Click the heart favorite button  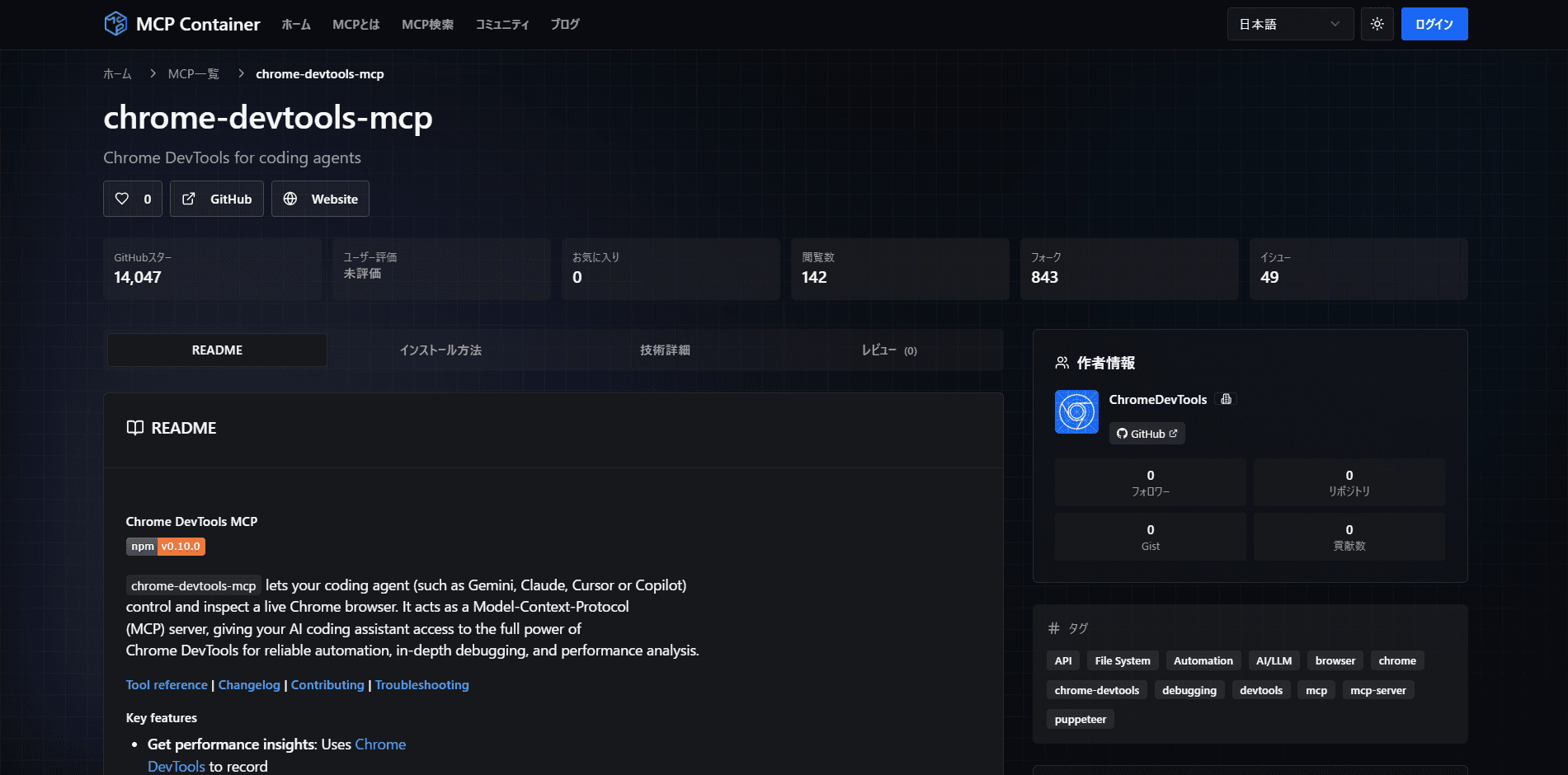133,199
